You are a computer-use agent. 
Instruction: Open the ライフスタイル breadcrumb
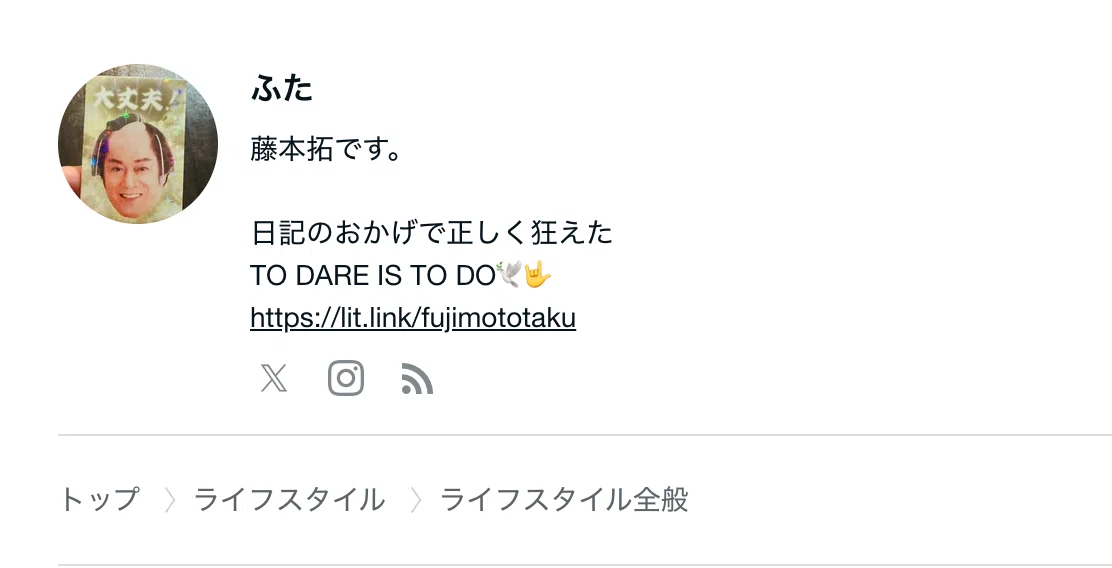point(289,500)
